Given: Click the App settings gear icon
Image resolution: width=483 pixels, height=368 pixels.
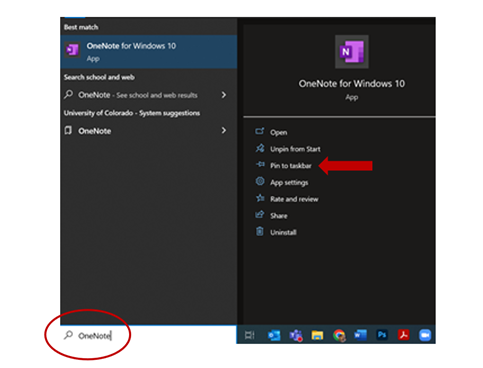Looking at the screenshot, I should coord(260,181).
